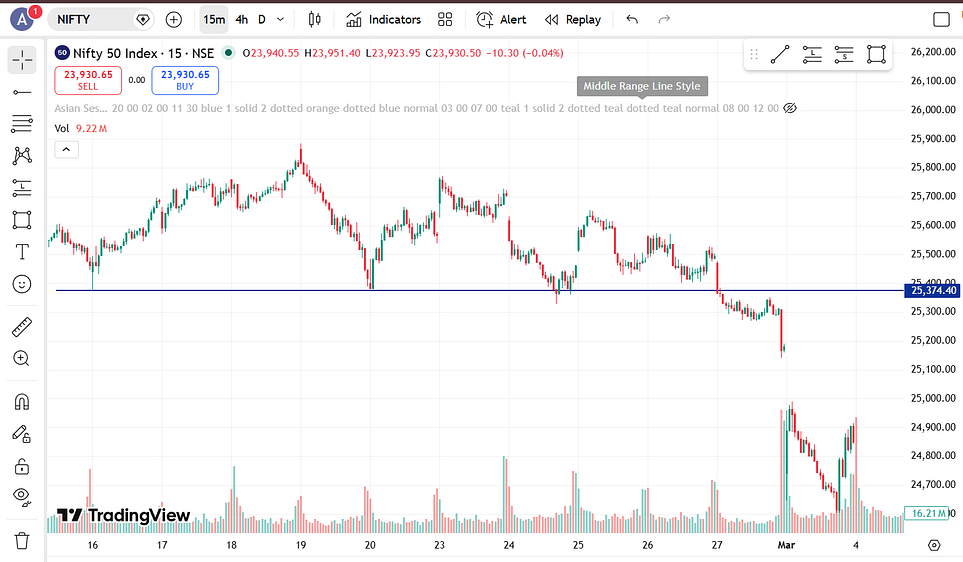
Task: Open the symbol details diamond icon
Action: pyautogui.click(x=142, y=20)
